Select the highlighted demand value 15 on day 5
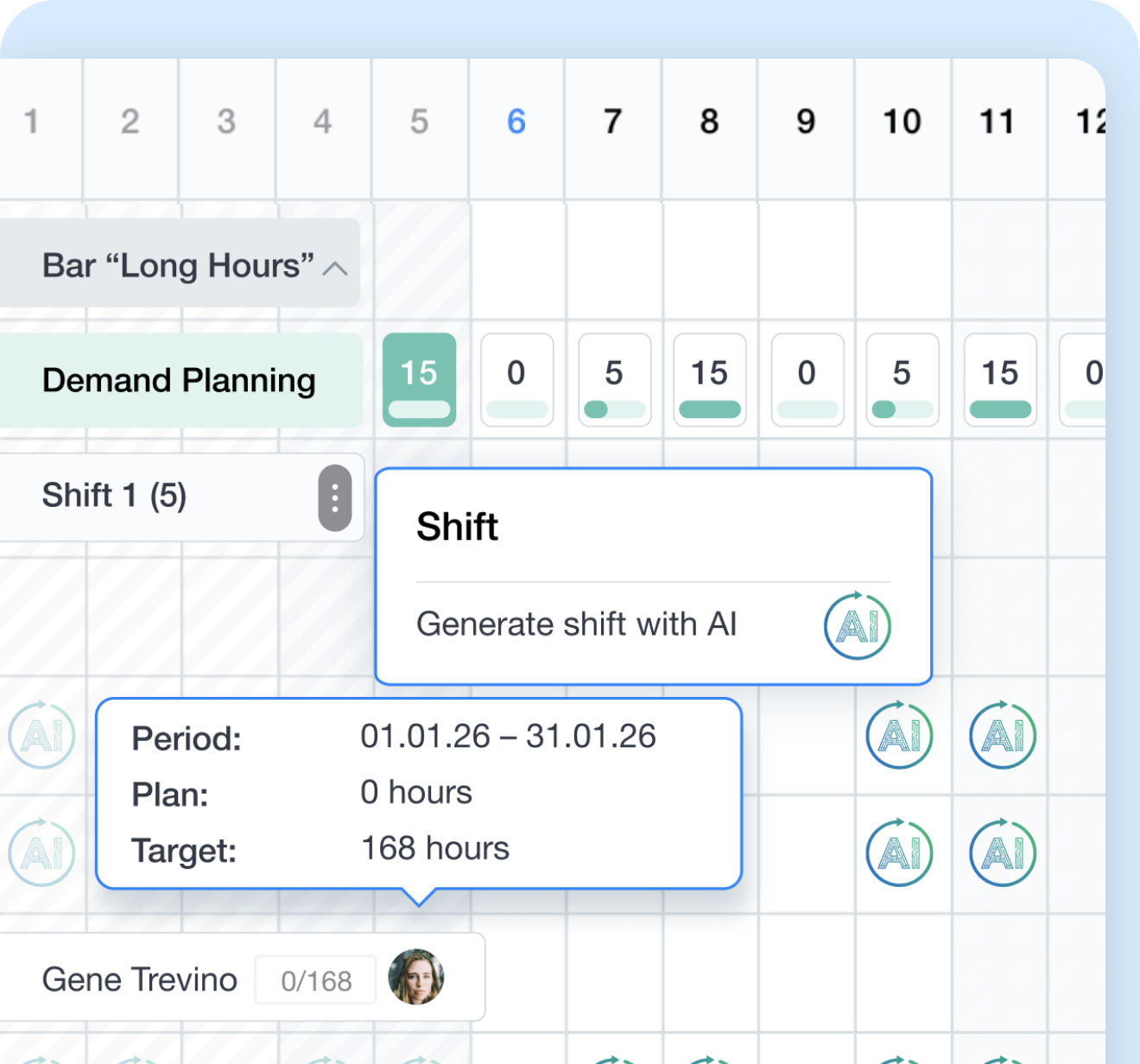This screenshot has width=1140, height=1064. point(419,380)
